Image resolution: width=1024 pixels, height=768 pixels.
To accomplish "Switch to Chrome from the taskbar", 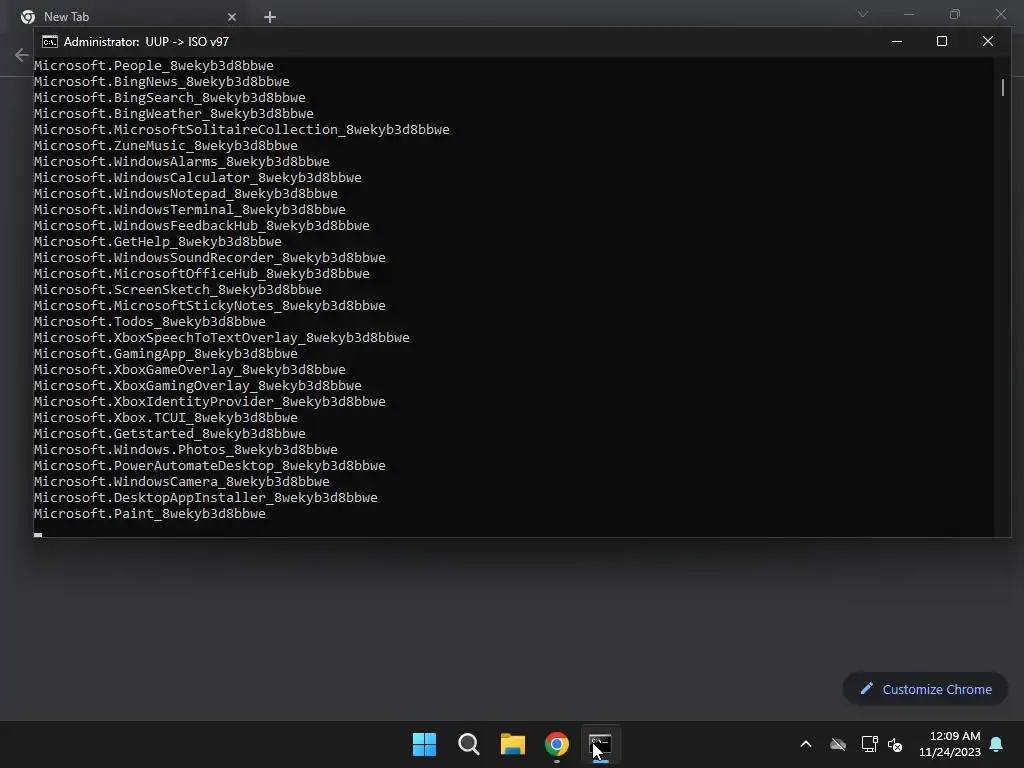I will (x=557, y=744).
